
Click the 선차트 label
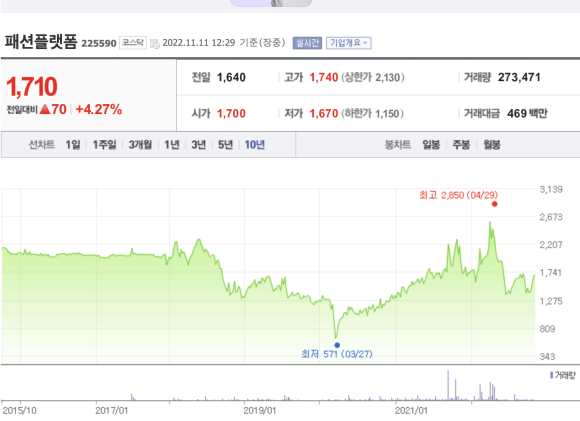(x=42, y=145)
